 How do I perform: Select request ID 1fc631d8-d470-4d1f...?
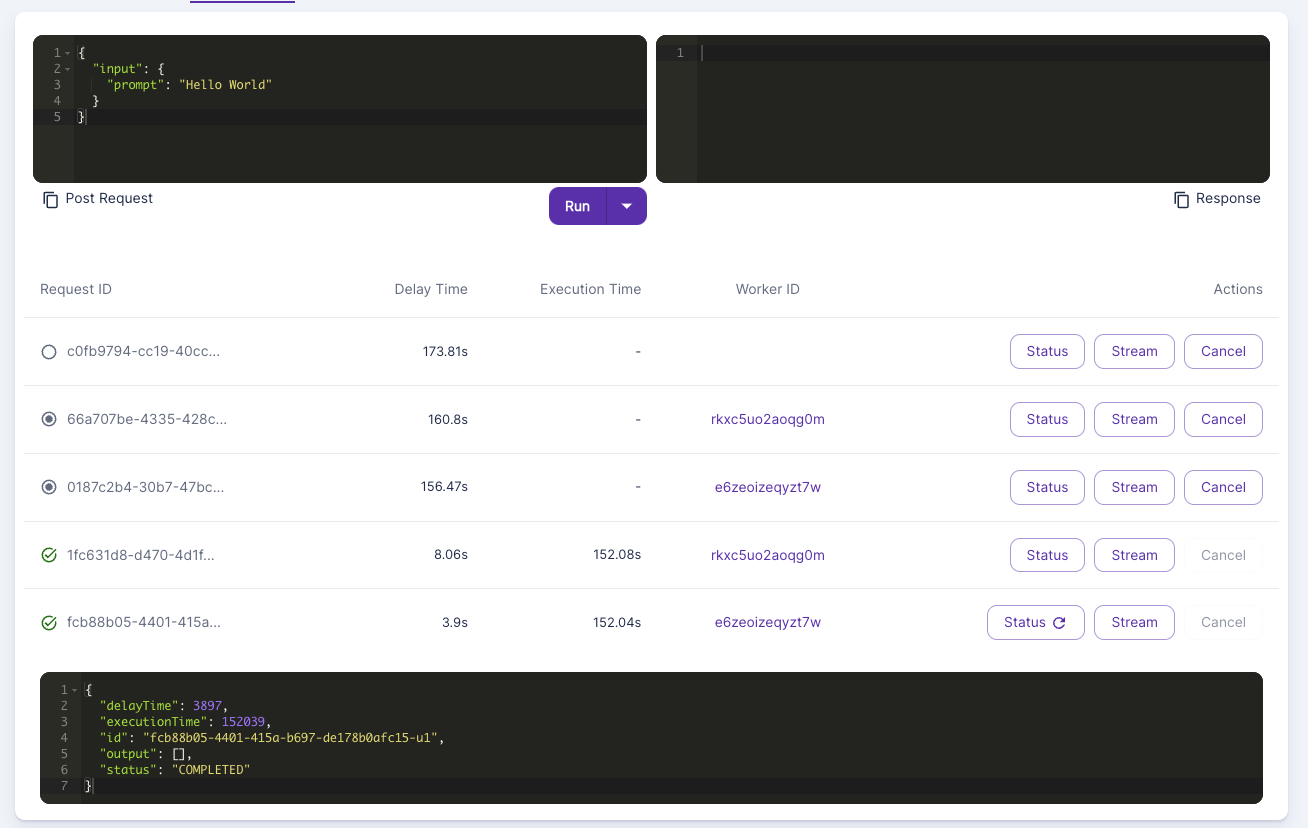140,555
